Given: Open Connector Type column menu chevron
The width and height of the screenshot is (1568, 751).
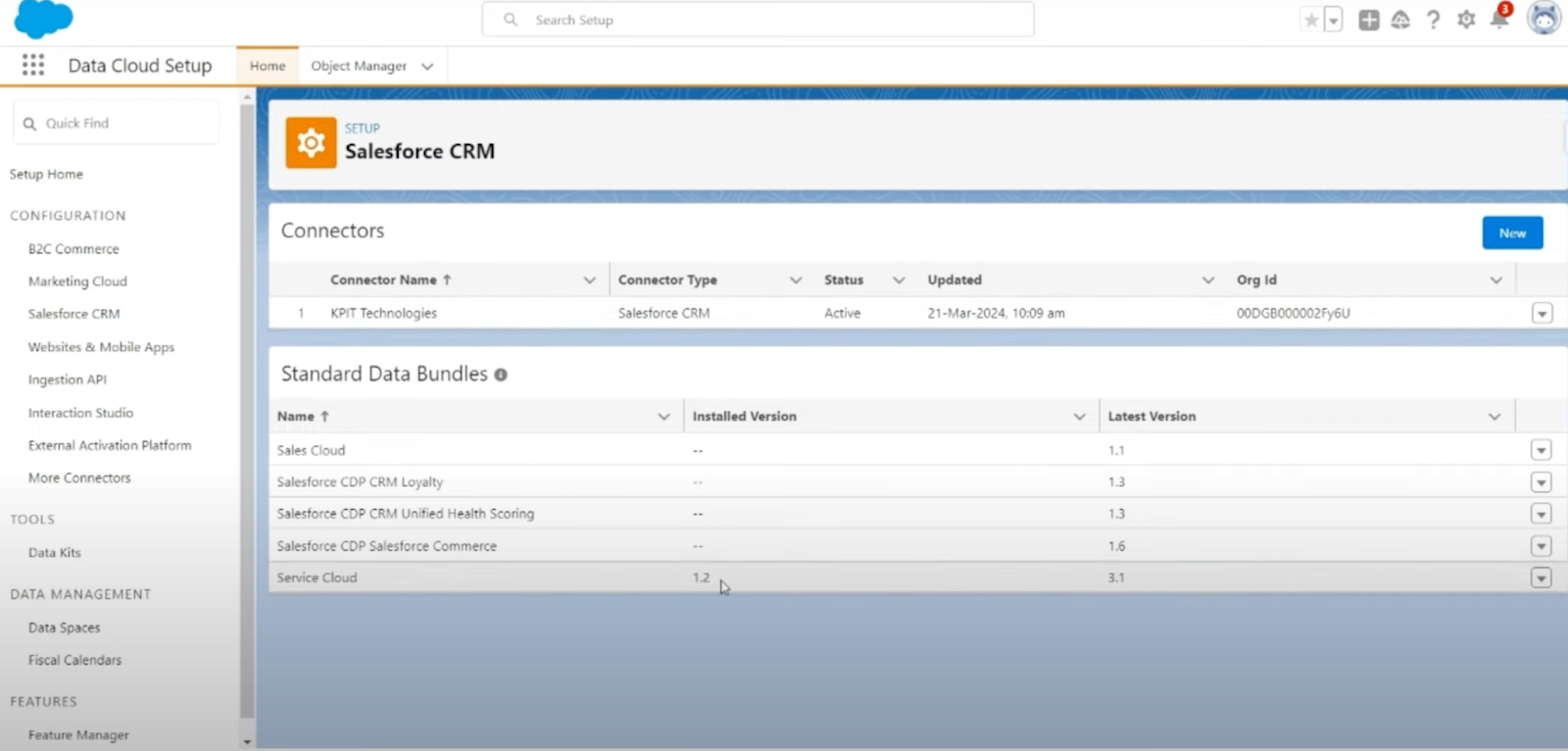Looking at the screenshot, I should [x=796, y=280].
